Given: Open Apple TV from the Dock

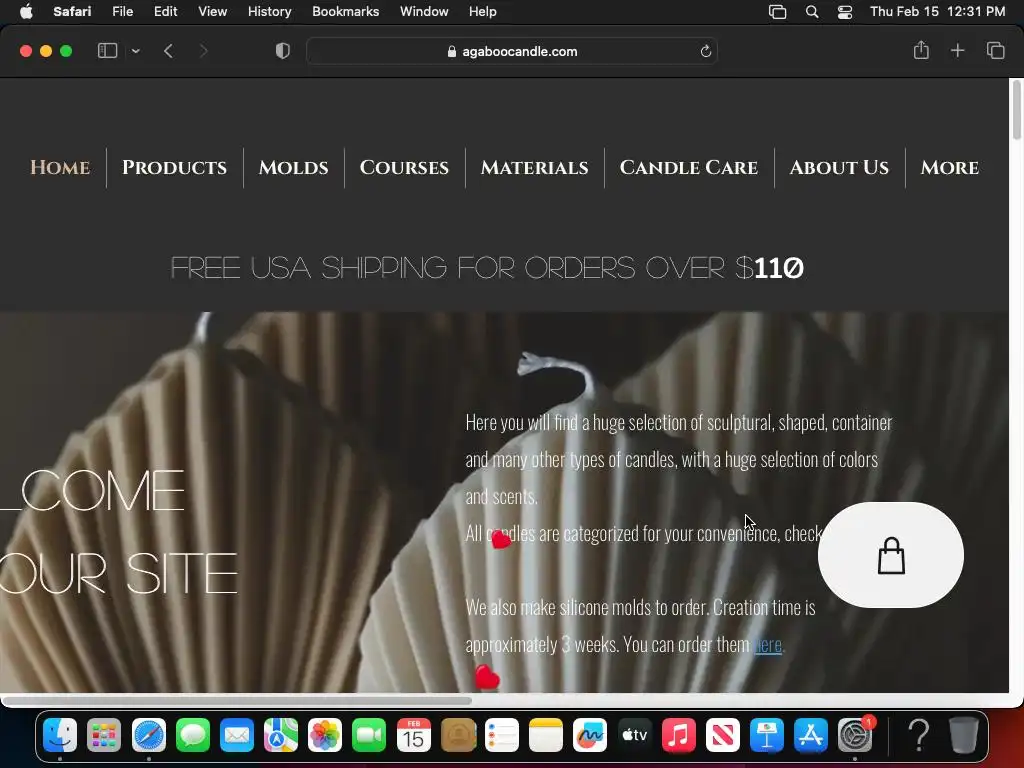Looking at the screenshot, I should point(634,735).
